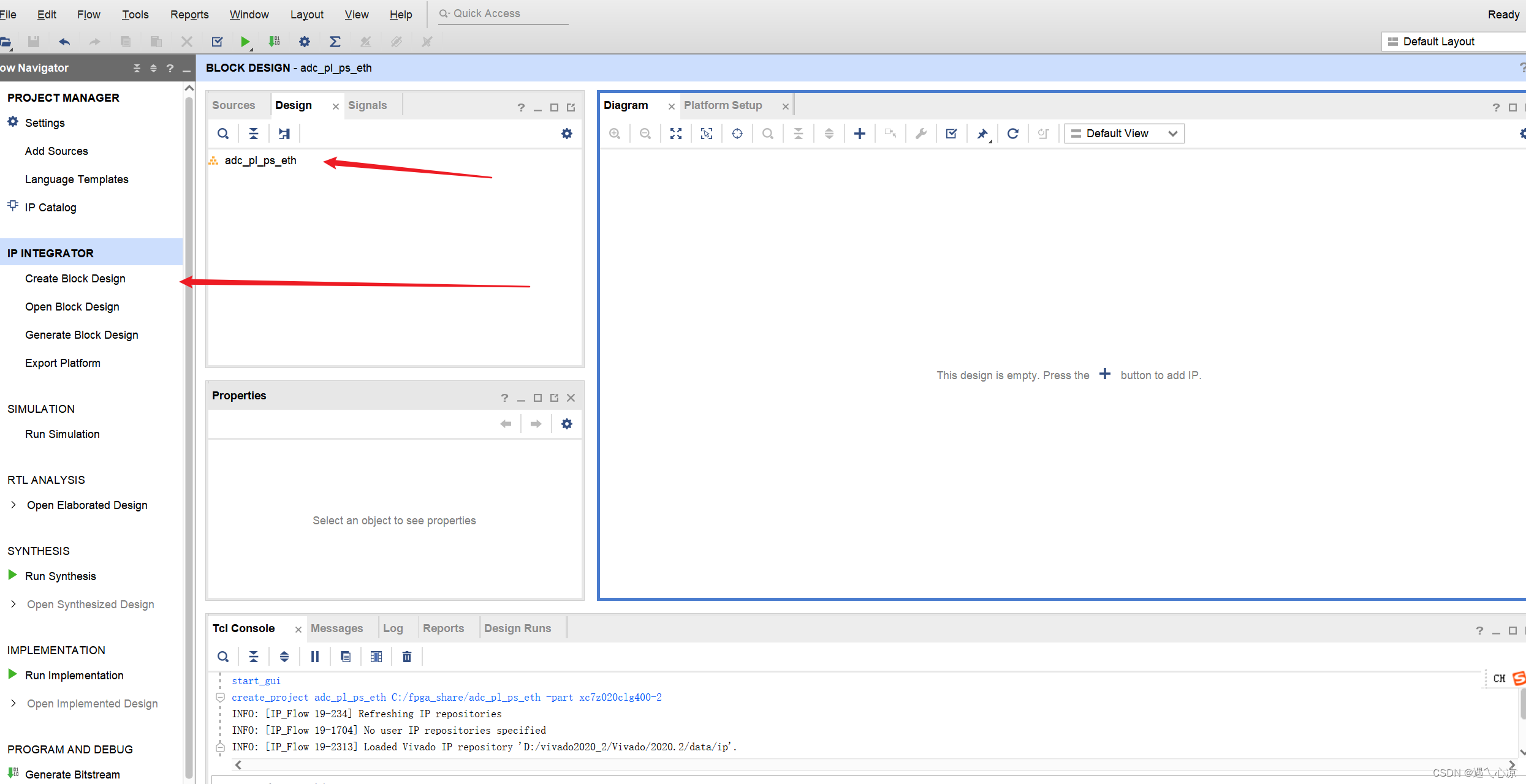Image resolution: width=1526 pixels, height=784 pixels.
Task: Click Properties back arrow
Action: click(x=506, y=424)
